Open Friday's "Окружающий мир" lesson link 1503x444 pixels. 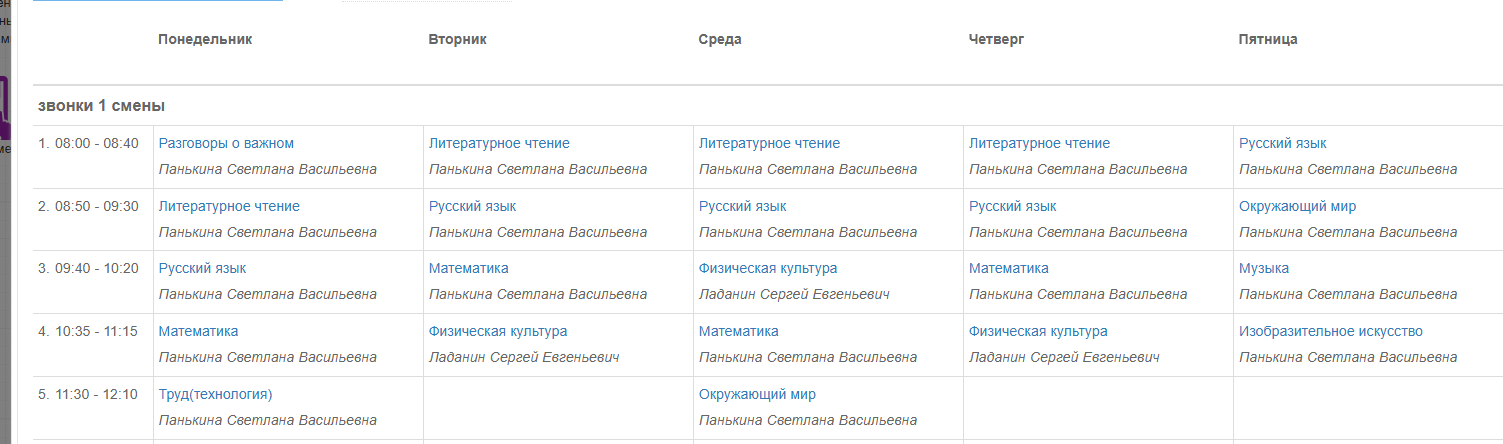pos(1297,206)
